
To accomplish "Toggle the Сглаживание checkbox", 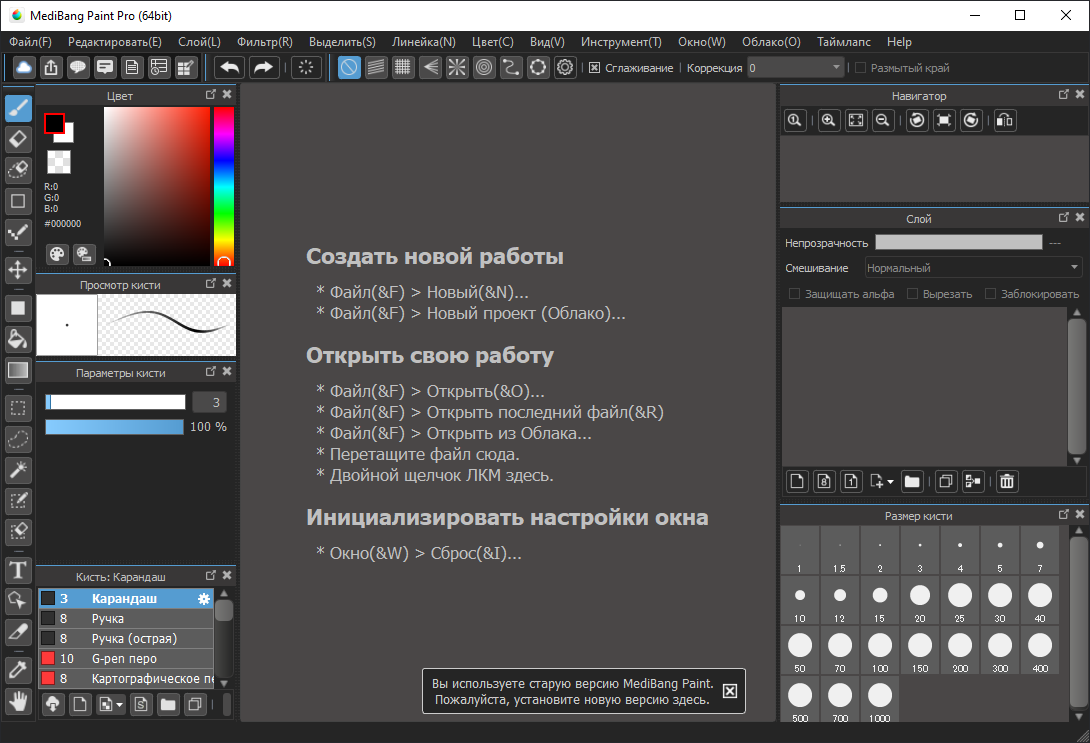I will [x=595, y=68].
